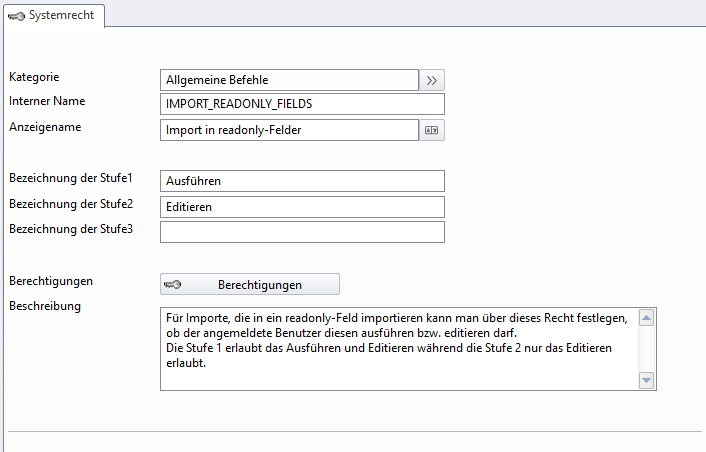The image size is (706, 452).
Task: Click the Berechtigungen label on the left
Action: [51, 281]
